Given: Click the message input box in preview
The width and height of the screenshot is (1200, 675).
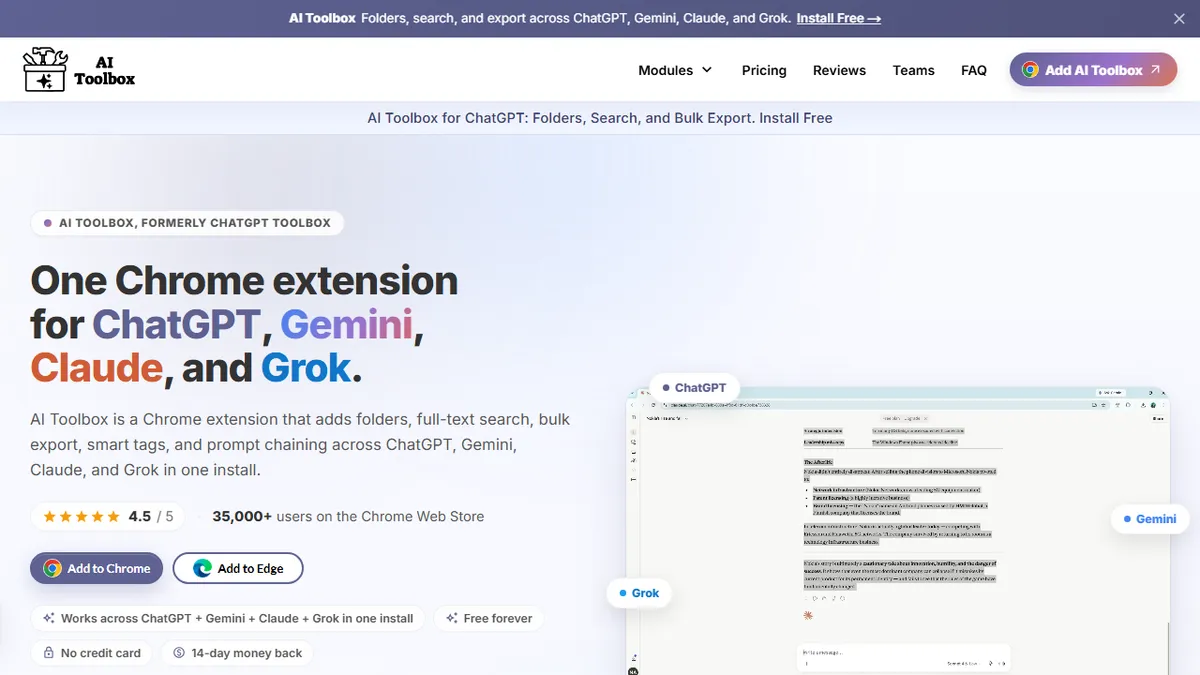Looking at the screenshot, I should point(904,658).
